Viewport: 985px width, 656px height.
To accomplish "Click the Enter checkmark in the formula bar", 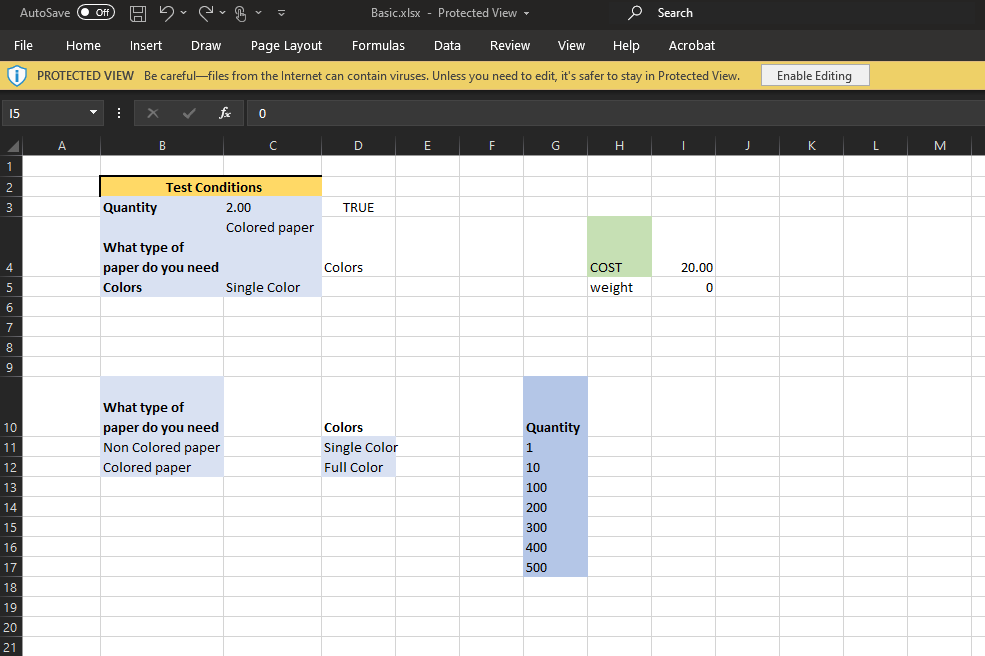I will tap(189, 113).
